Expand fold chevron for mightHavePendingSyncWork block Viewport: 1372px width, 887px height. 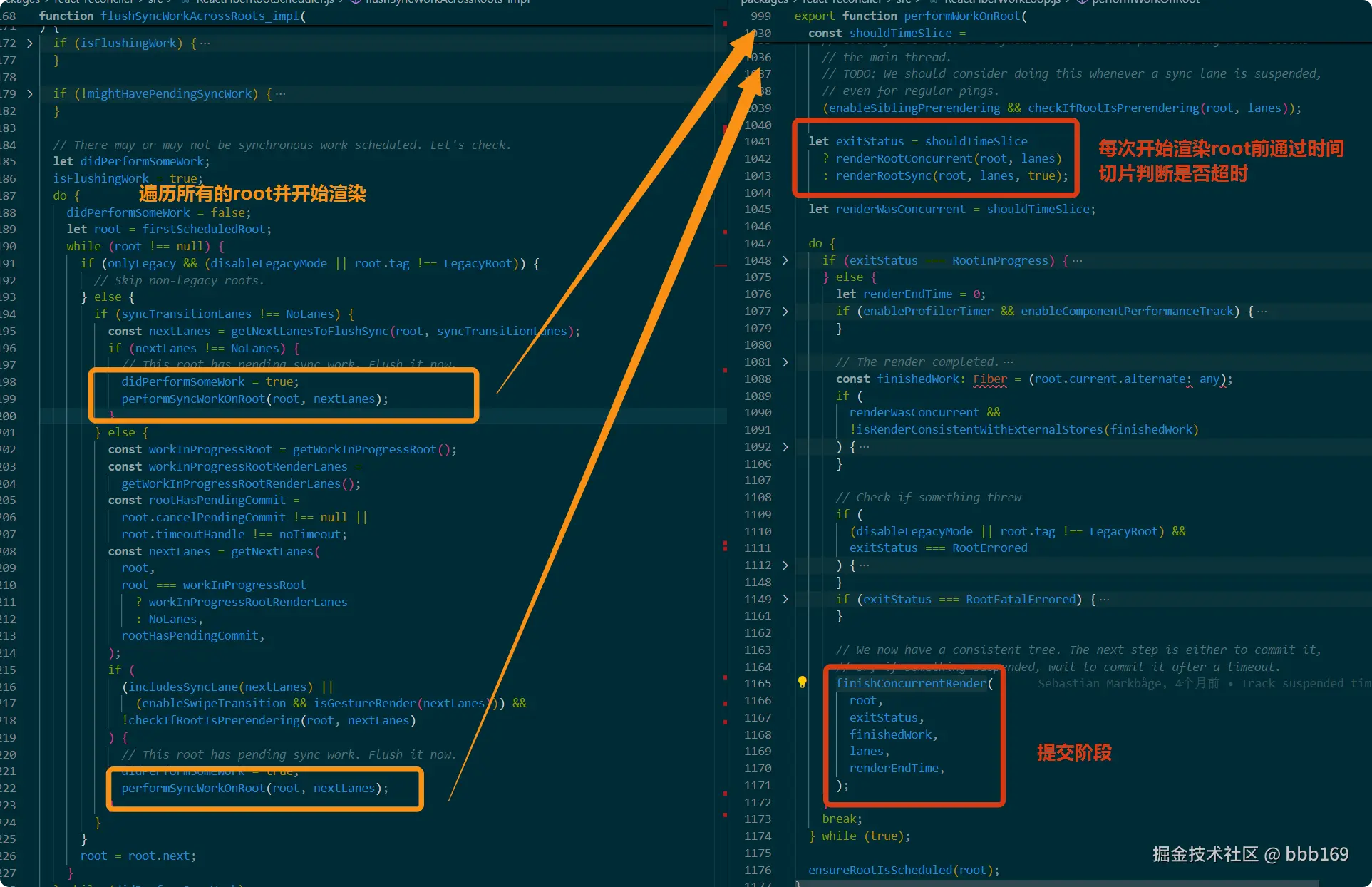[x=29, y=94]
